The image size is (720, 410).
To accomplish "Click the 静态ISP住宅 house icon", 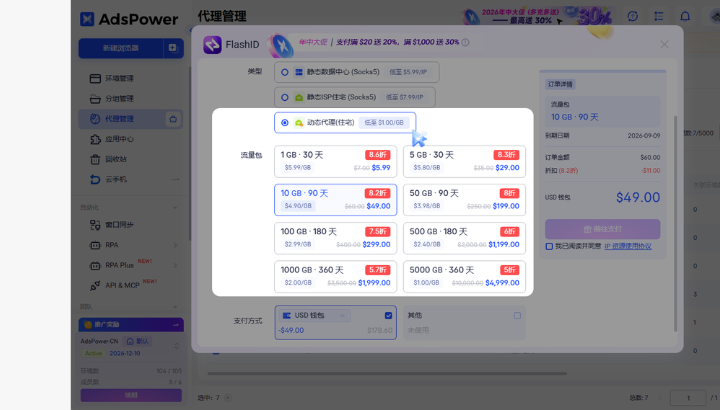I will tap(299, 97).
